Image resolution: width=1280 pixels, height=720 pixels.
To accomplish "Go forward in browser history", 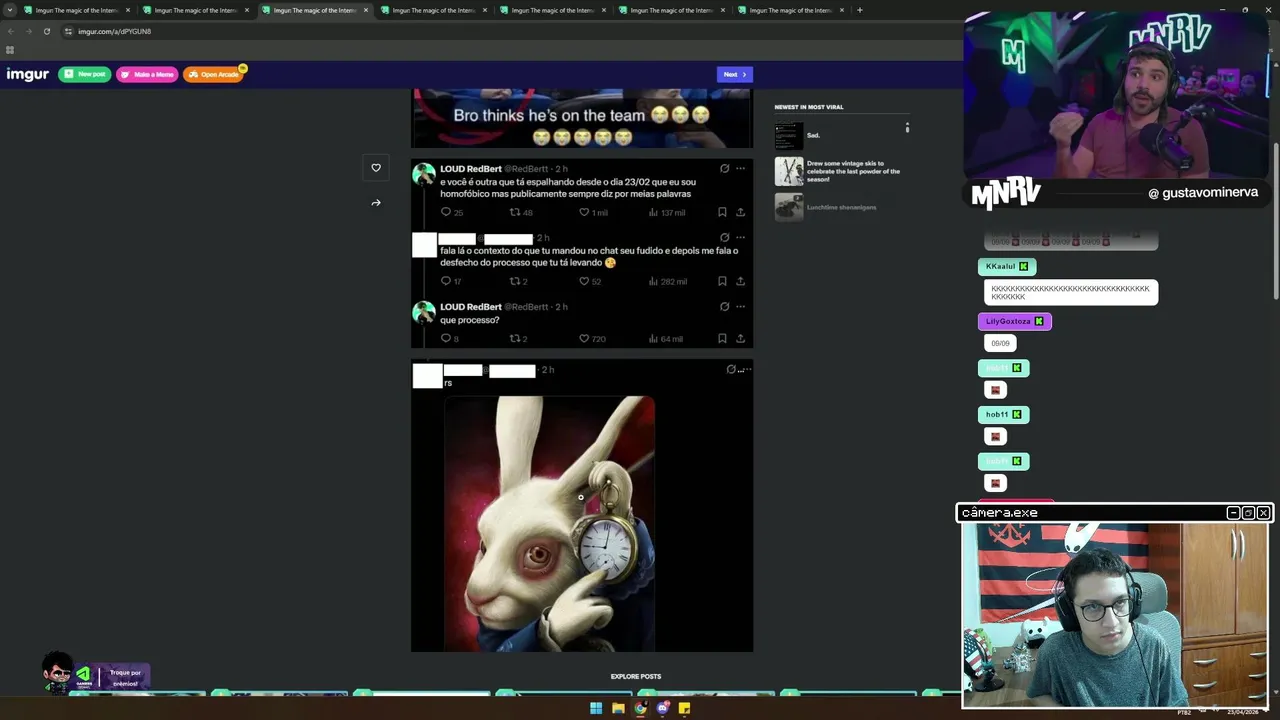I will point(28,31).
